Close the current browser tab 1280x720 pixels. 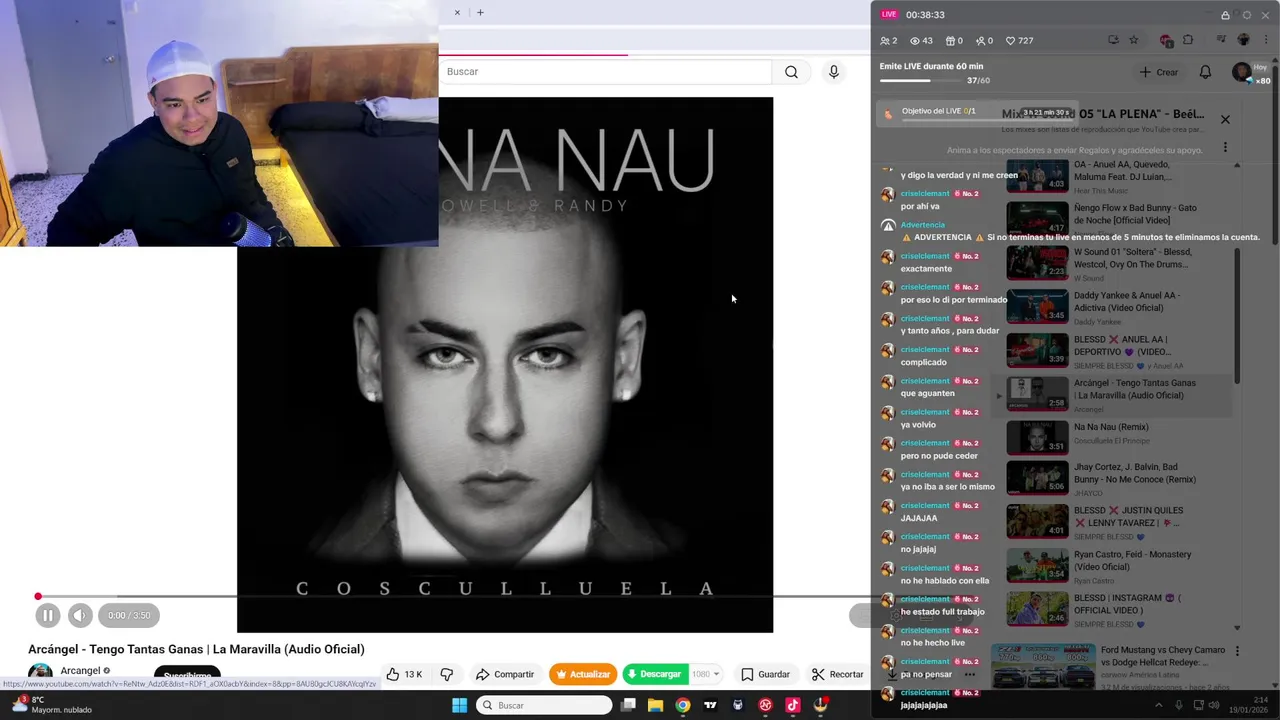(457, 13)
